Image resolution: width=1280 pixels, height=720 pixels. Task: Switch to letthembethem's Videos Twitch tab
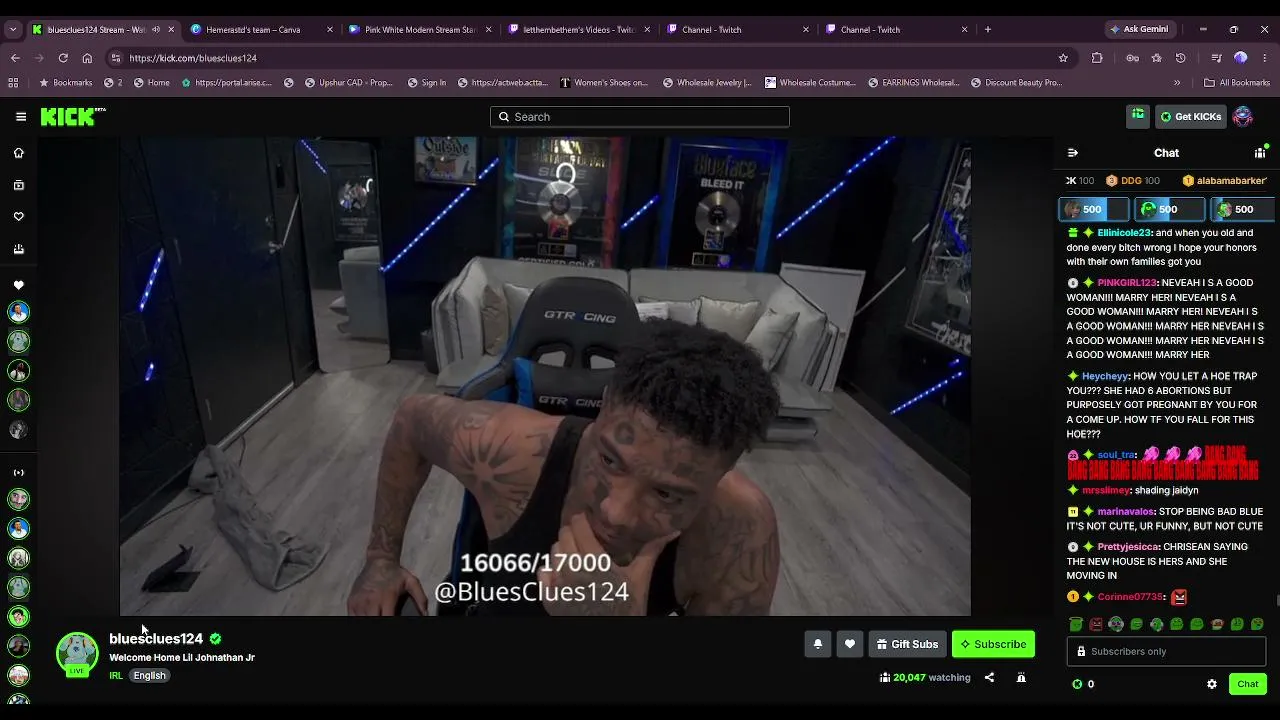click(x=579, y=29)
